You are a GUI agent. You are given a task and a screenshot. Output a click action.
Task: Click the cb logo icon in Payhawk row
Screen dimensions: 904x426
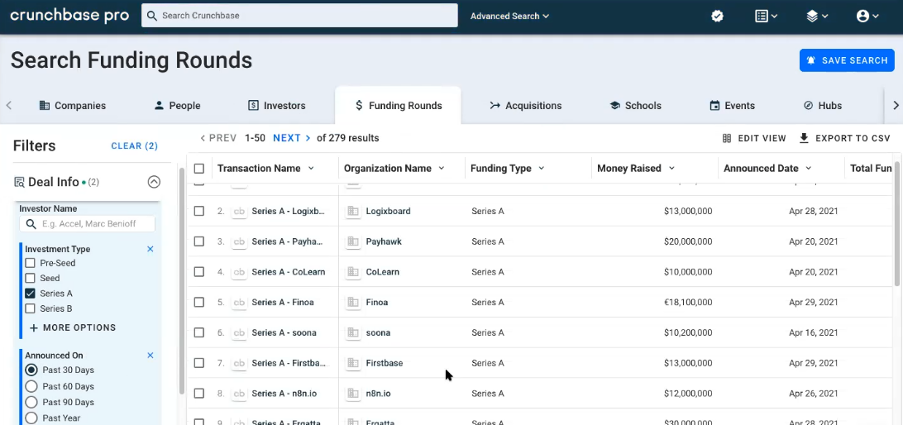[239, 242]
